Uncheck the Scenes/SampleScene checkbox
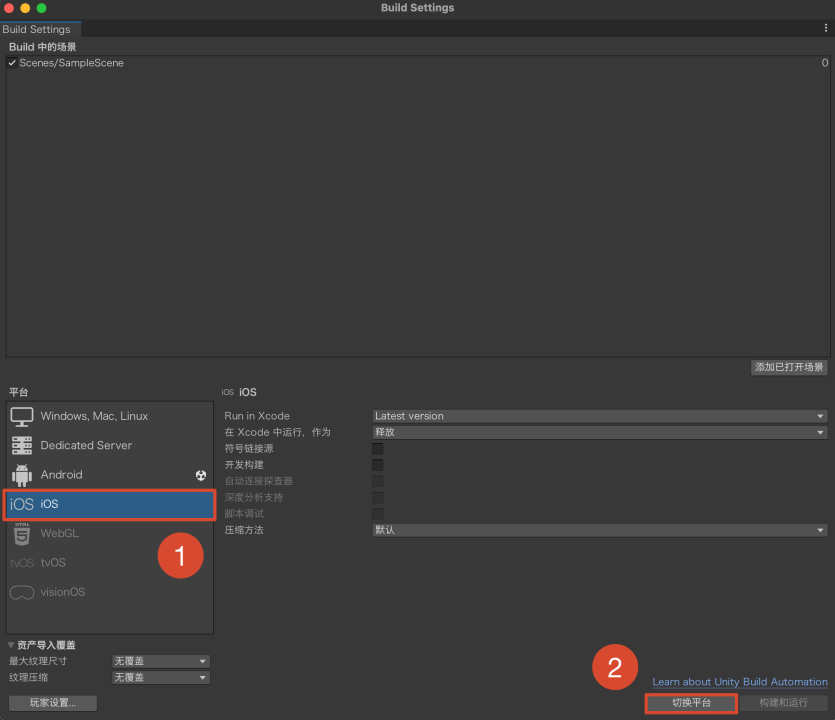 12,63
